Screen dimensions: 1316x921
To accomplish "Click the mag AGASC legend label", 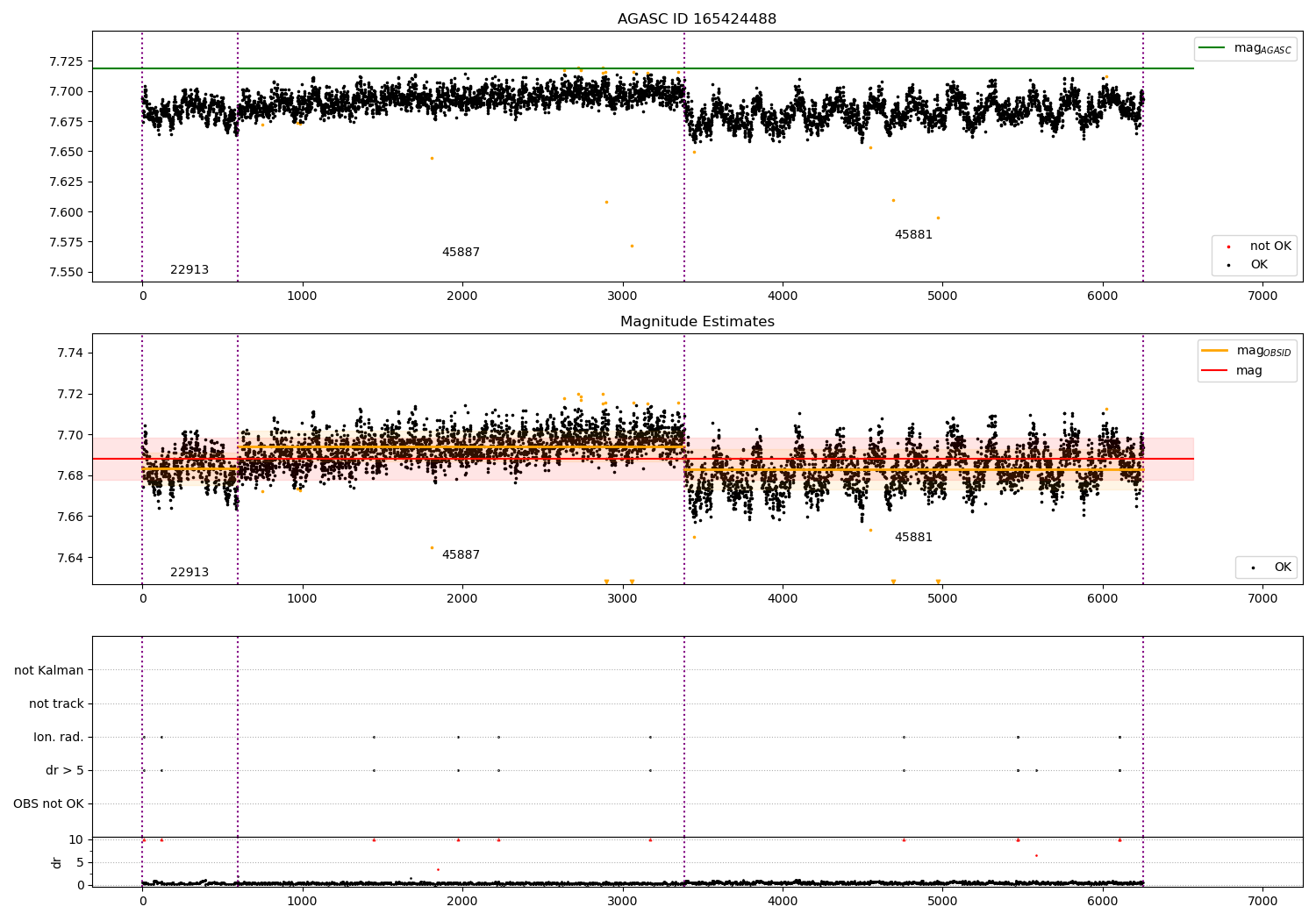I will click(1262, 48).
